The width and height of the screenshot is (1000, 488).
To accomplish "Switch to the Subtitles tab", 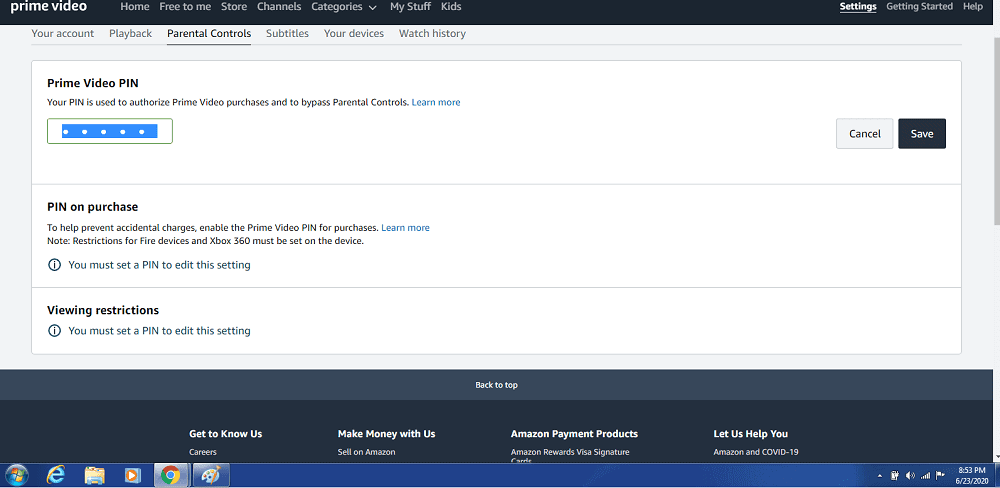I will click(287, 33).
